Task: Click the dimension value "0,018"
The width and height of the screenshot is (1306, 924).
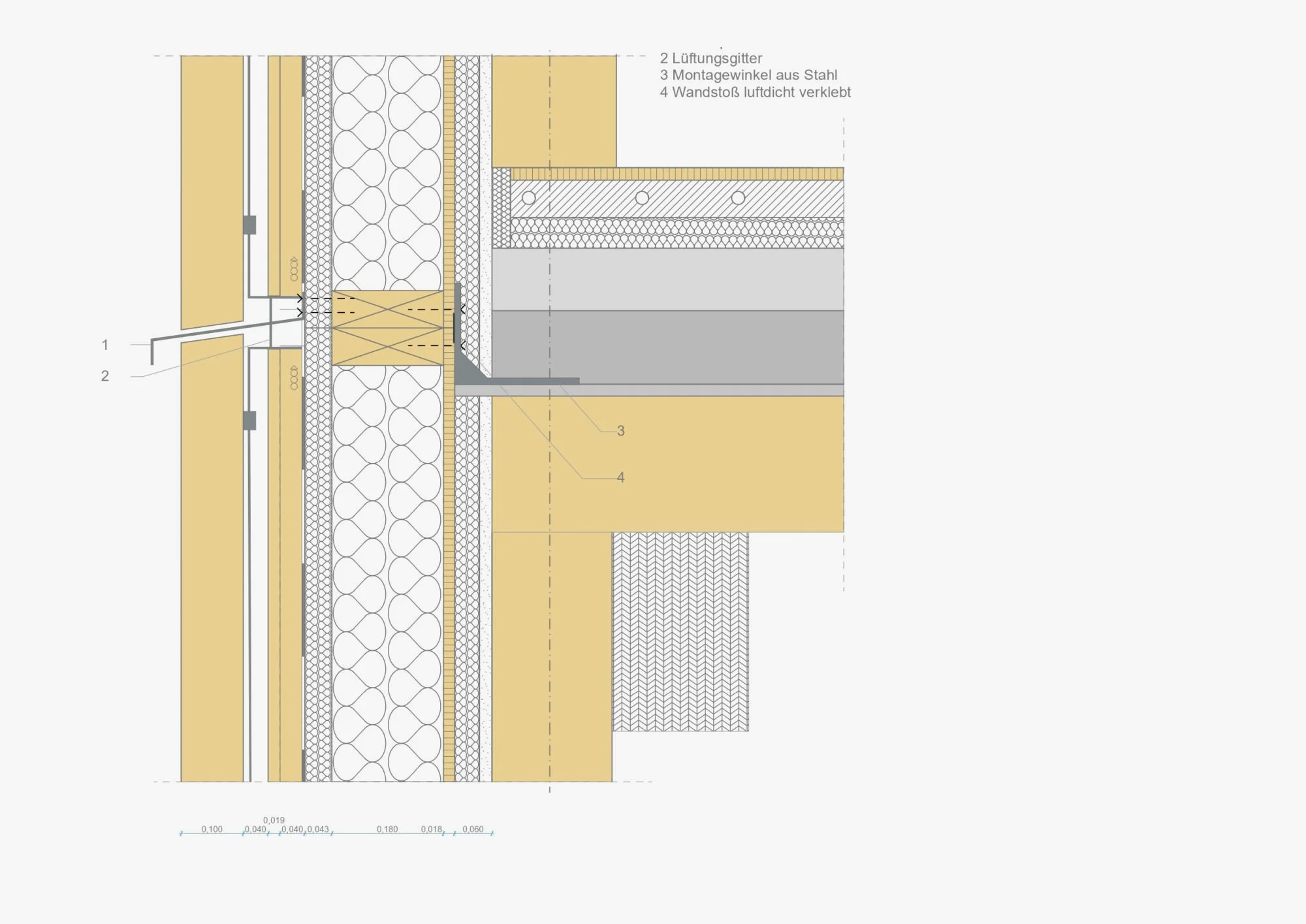Action: [431, 829]
